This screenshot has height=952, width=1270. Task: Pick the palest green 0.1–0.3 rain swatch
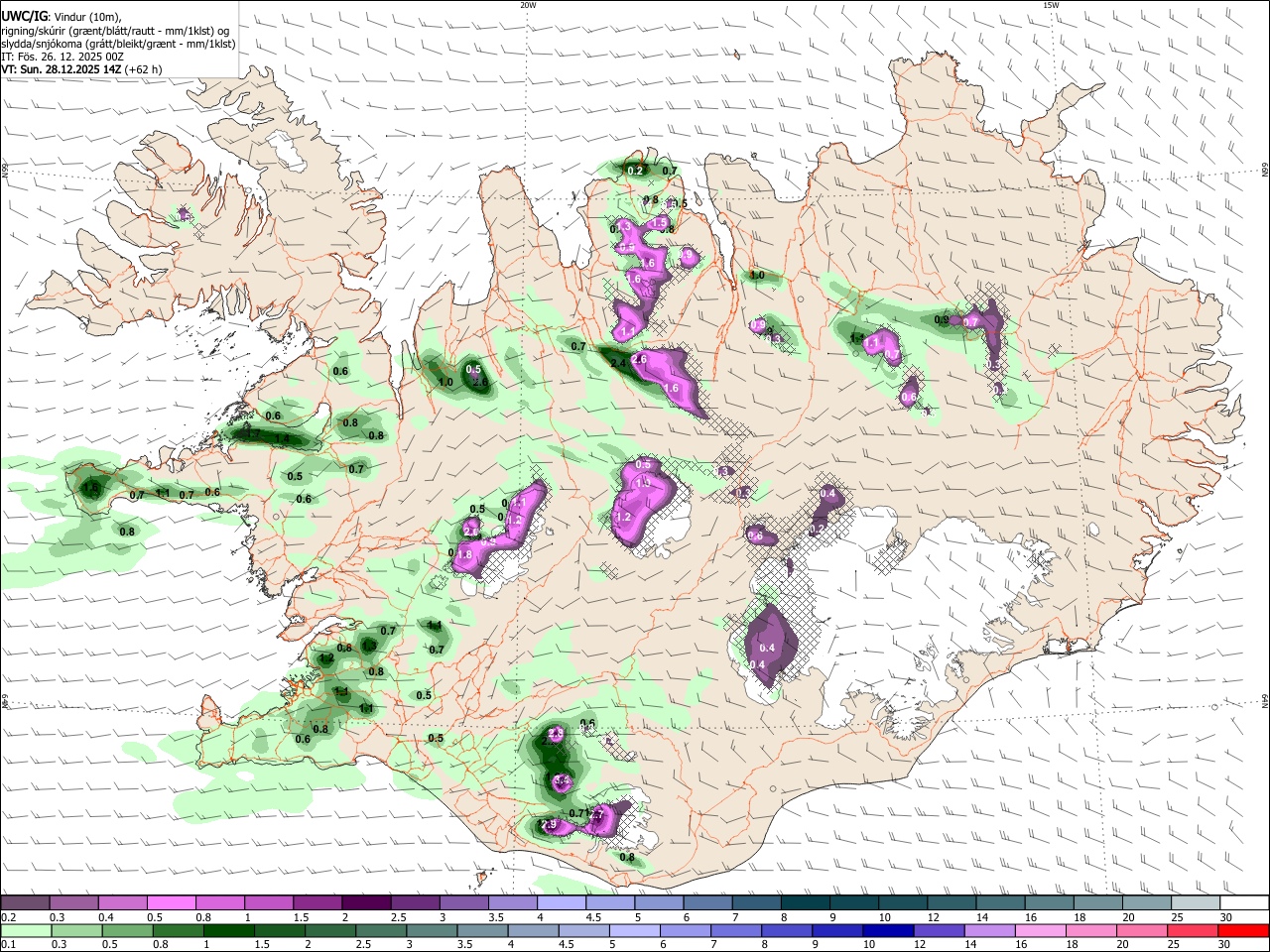point(25,930)
